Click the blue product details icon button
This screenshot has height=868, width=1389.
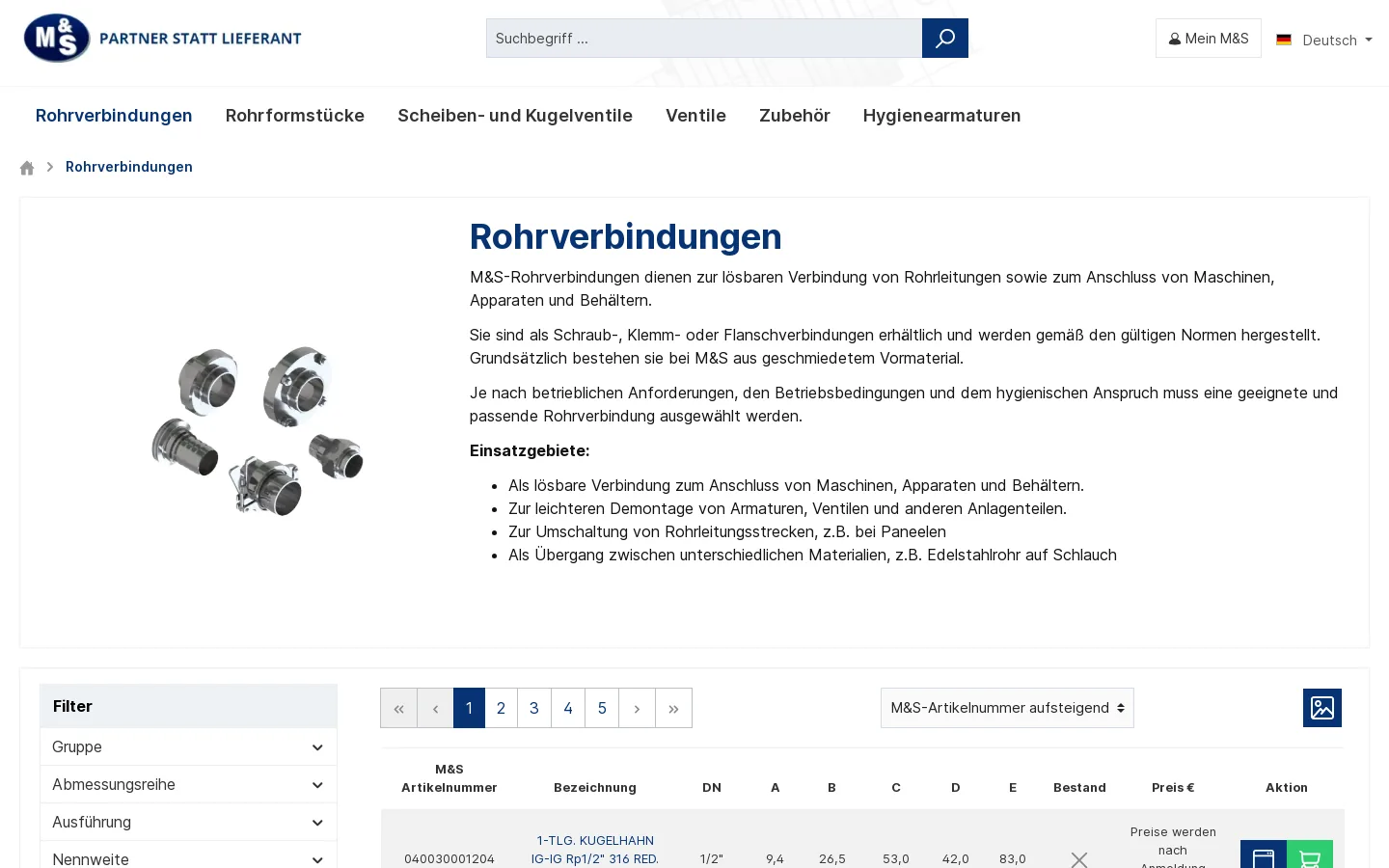(x=1264, y=854)
